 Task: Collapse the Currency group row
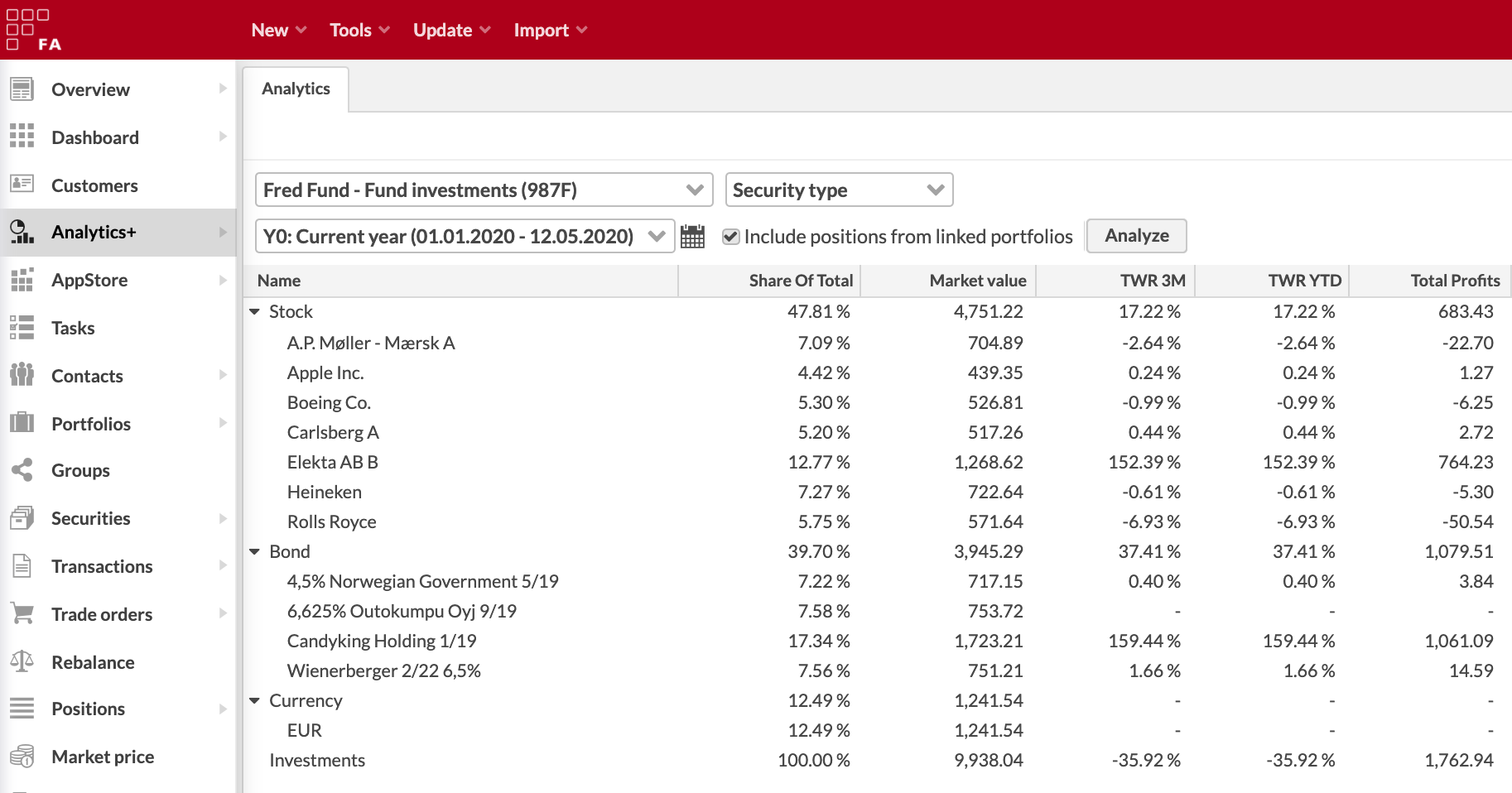pyautogui.click(x=255, y=700)
